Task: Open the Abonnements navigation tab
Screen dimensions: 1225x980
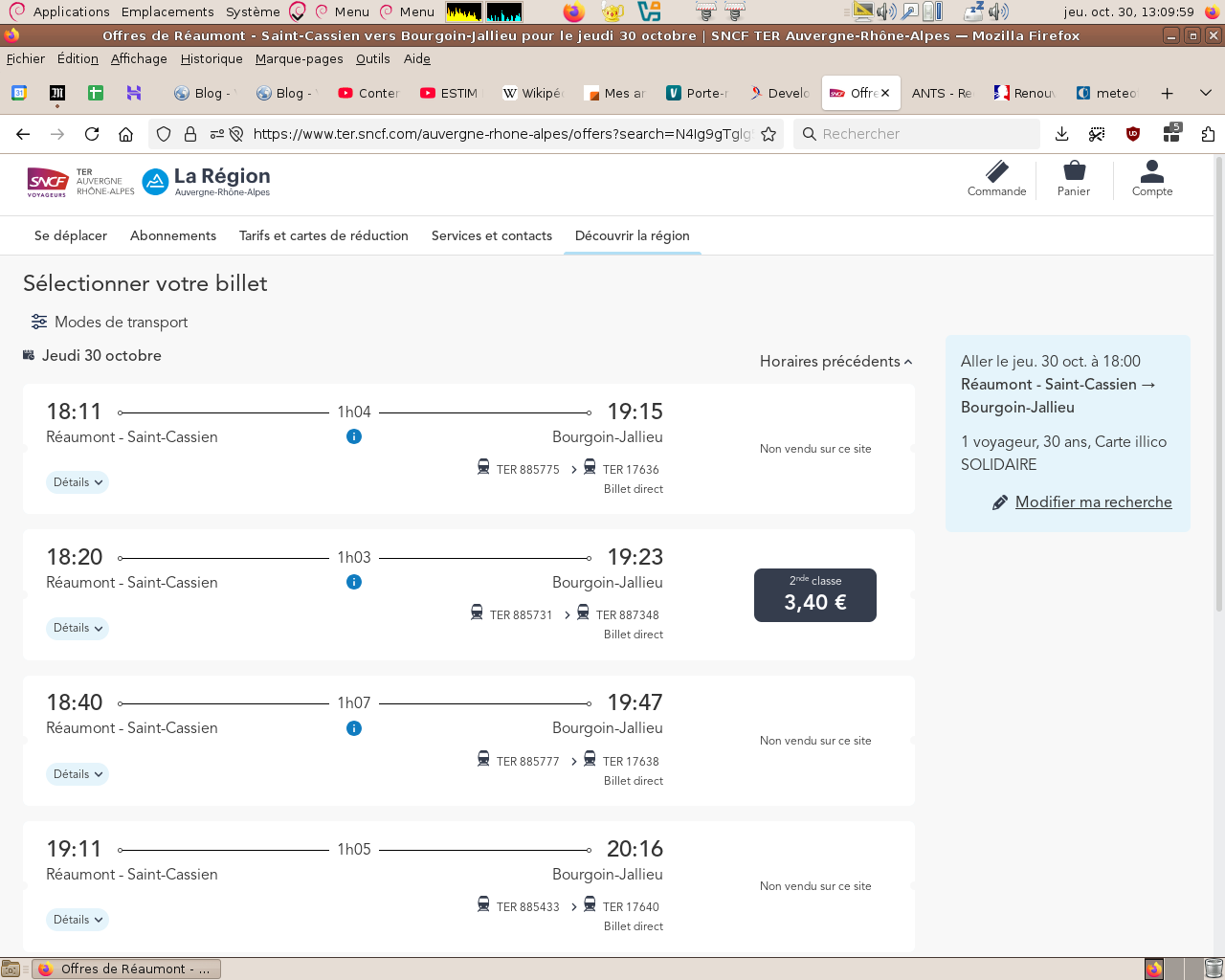Action: [x=173, y=236]
